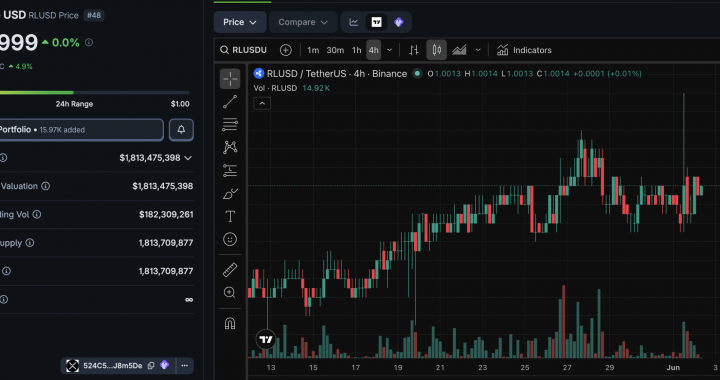Image resolution: width=720 pixels, height=380 pixels.
Task: Select the XABCD pattern tool
Action: tap(230, 147)
